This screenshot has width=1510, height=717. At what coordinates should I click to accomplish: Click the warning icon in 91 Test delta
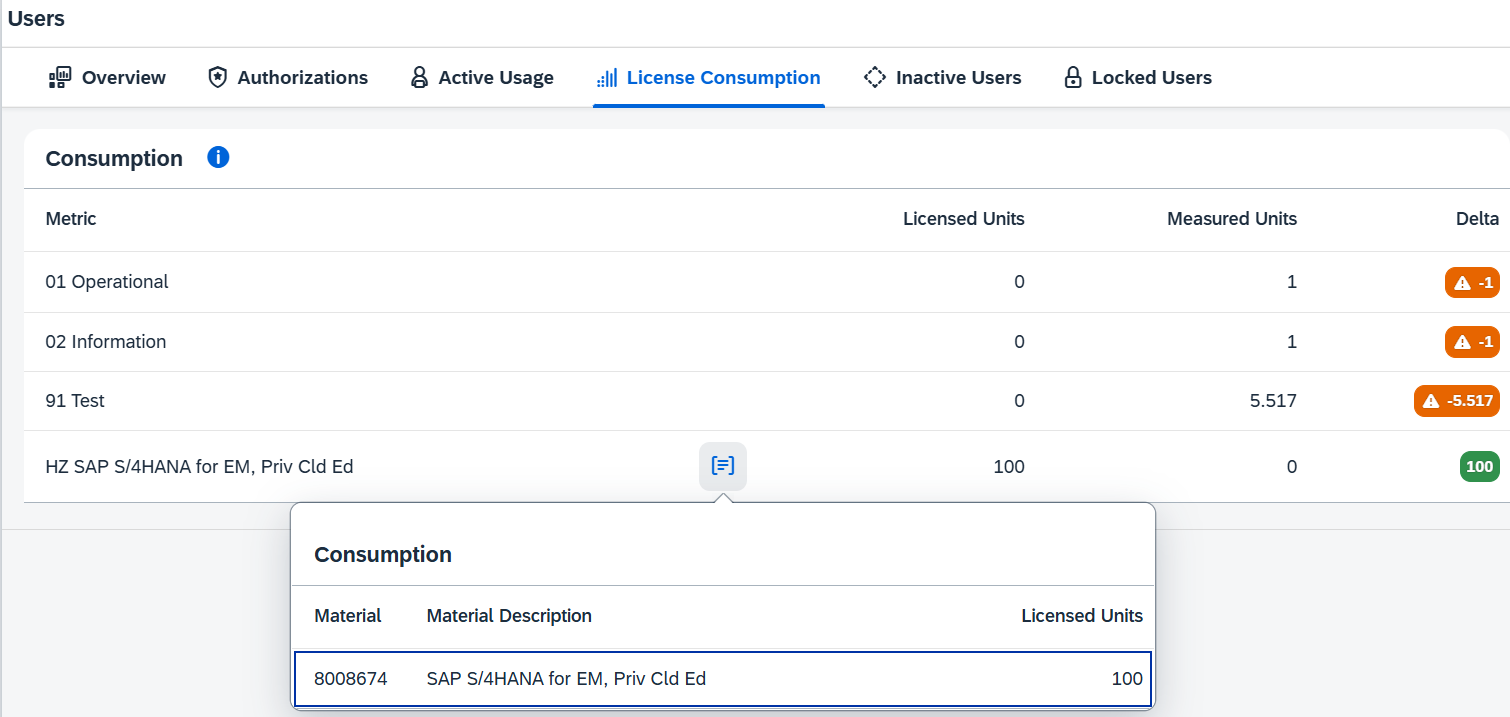tap(1432, 402)
